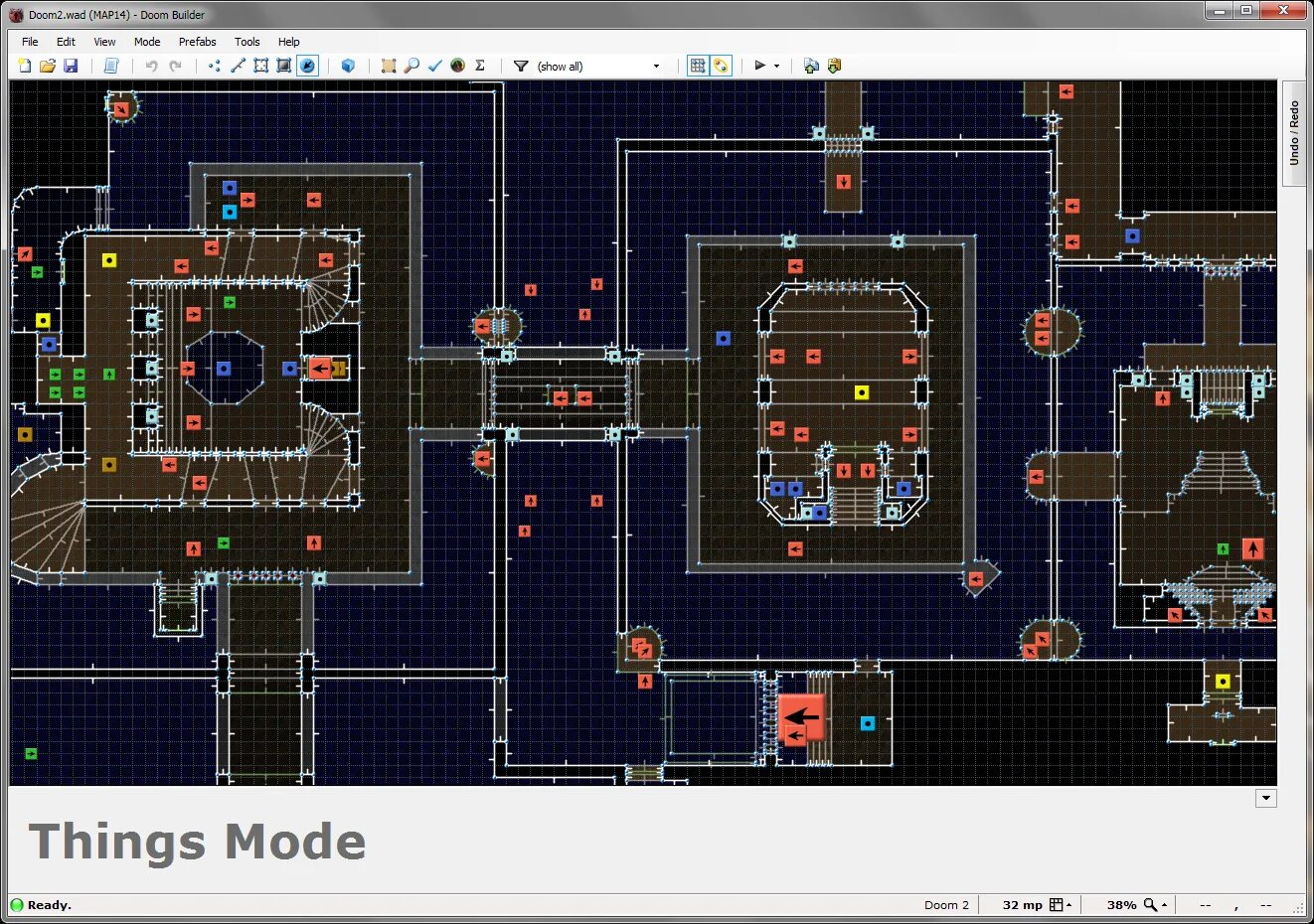Click the 'Things Mode' heading text
This screenshot has height=924, width=1314.
click(198, 842)
